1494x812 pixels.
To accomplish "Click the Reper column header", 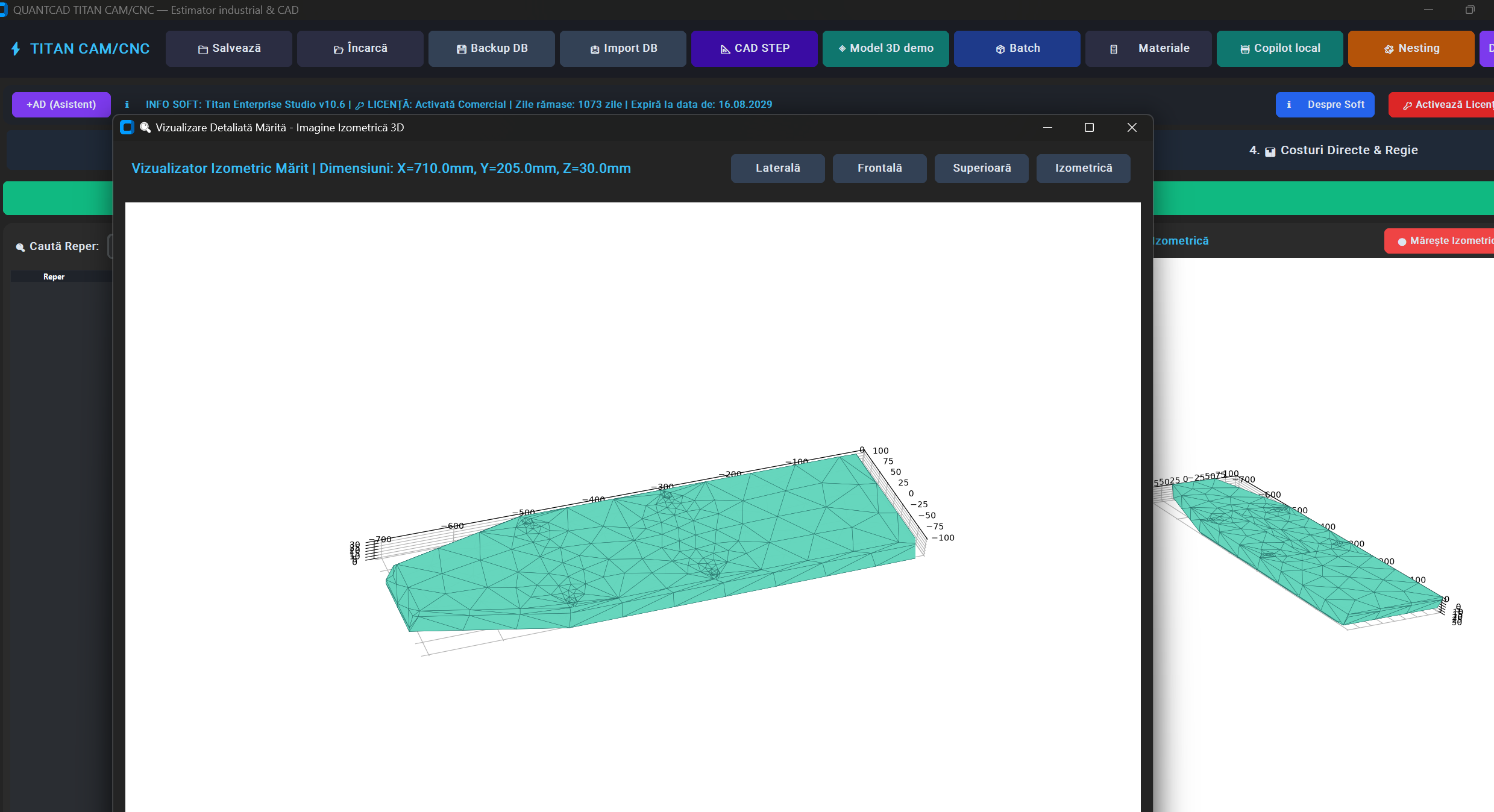I will click(54, 276).
